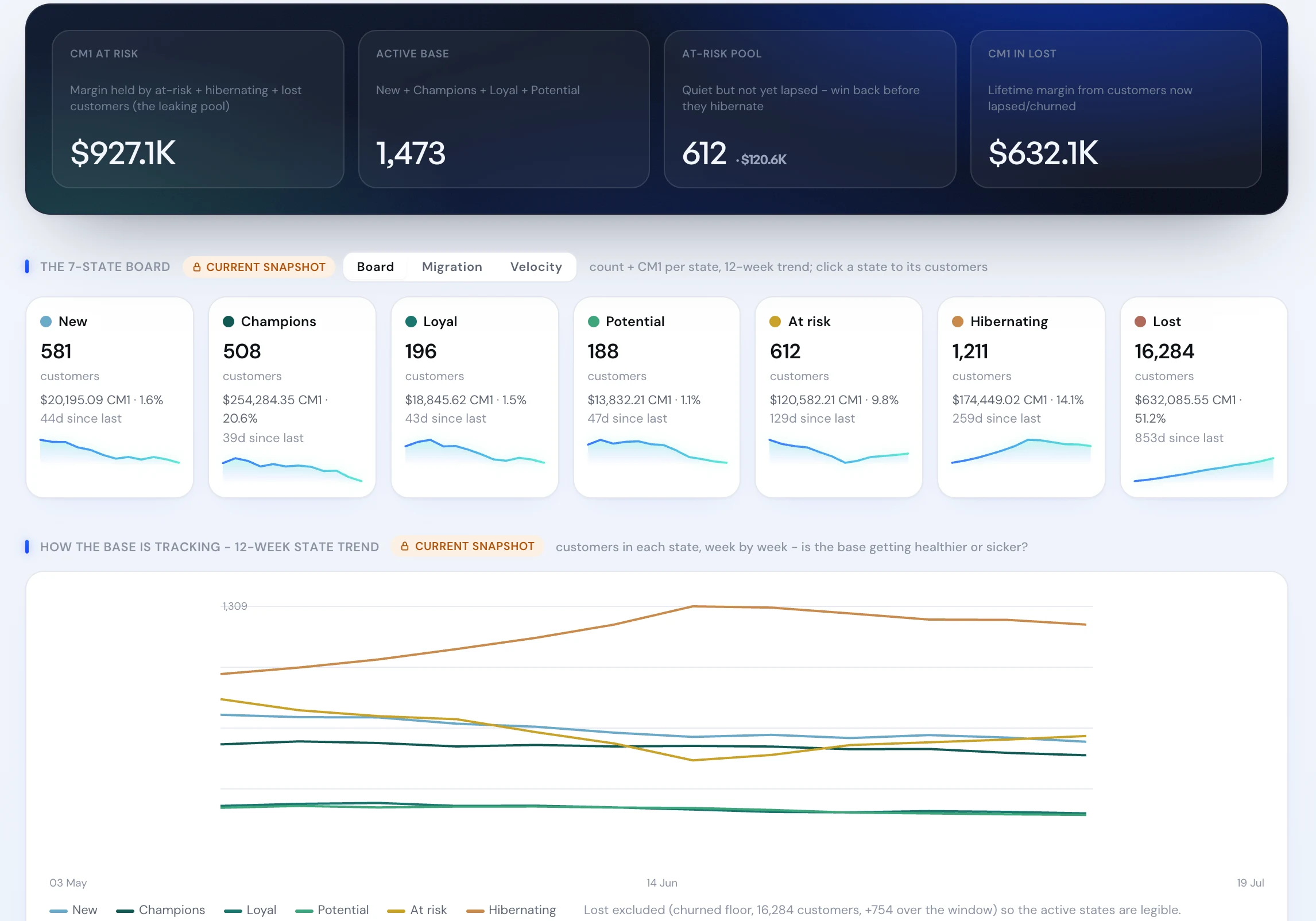1316x921 pixels.
Task: Click the $254,284.35 CM1 Champions figure
Action: coord(272,400)
